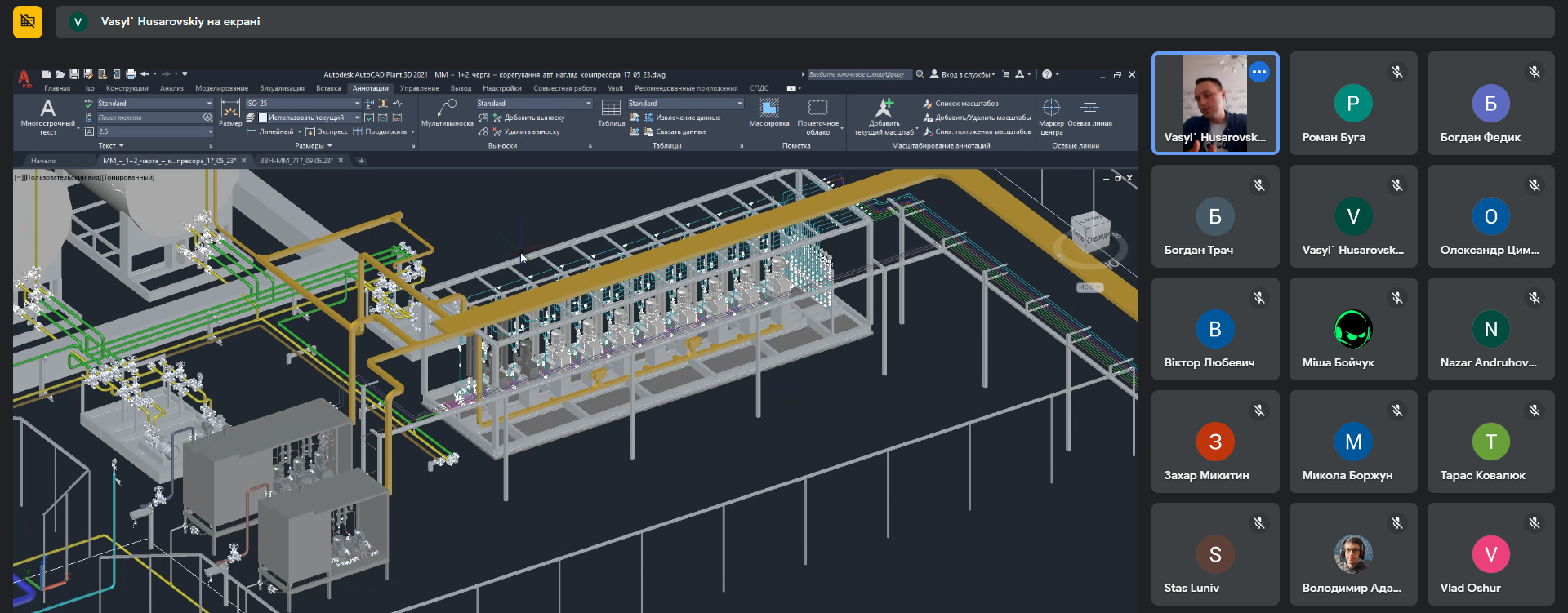Switch to the Управление ribbon tab
The width and height of the screenshot is (1568, 613).
420,88
